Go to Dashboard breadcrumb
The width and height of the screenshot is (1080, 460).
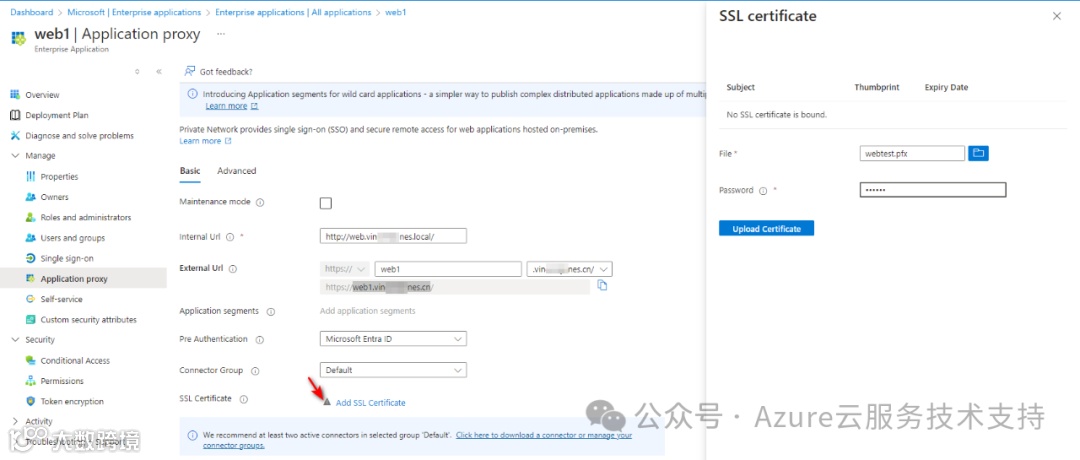pos(32,12)
